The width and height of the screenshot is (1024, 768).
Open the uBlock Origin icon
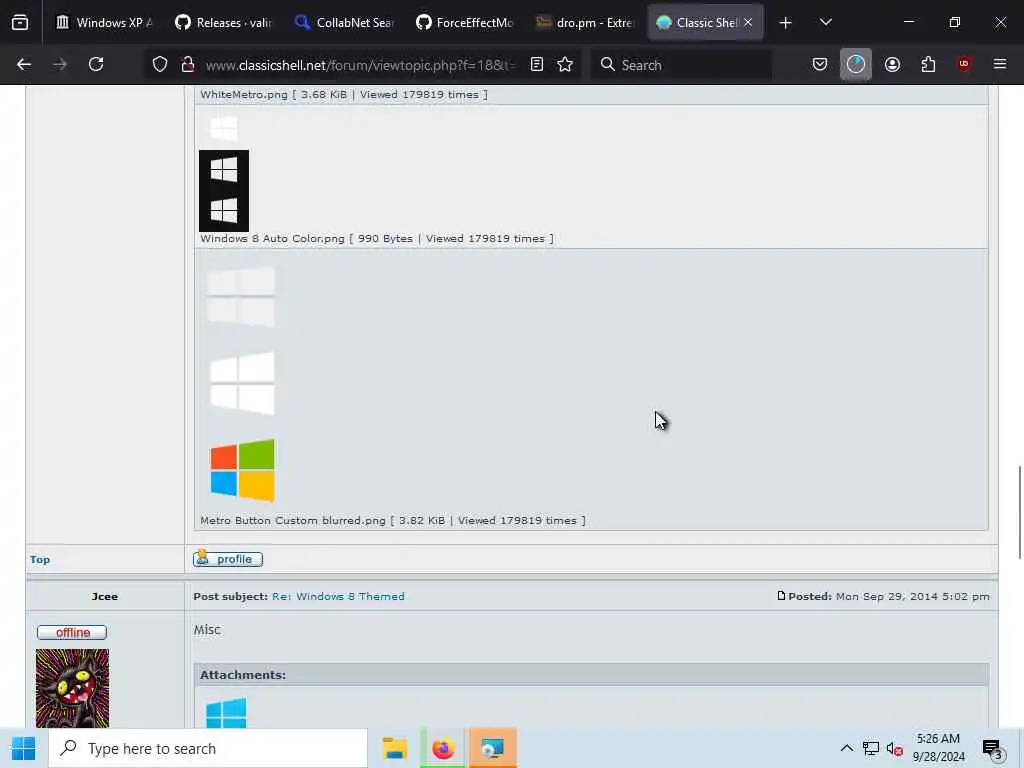(964, 64)
